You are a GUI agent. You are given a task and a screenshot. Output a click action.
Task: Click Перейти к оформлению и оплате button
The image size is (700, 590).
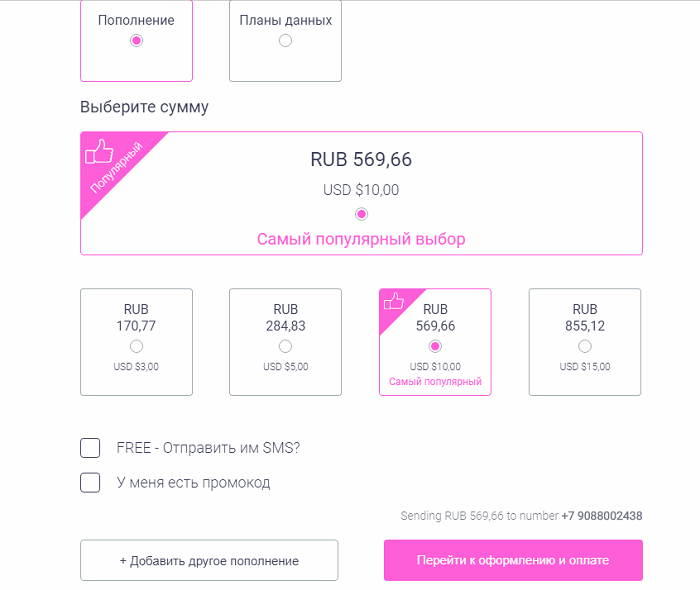513,561
